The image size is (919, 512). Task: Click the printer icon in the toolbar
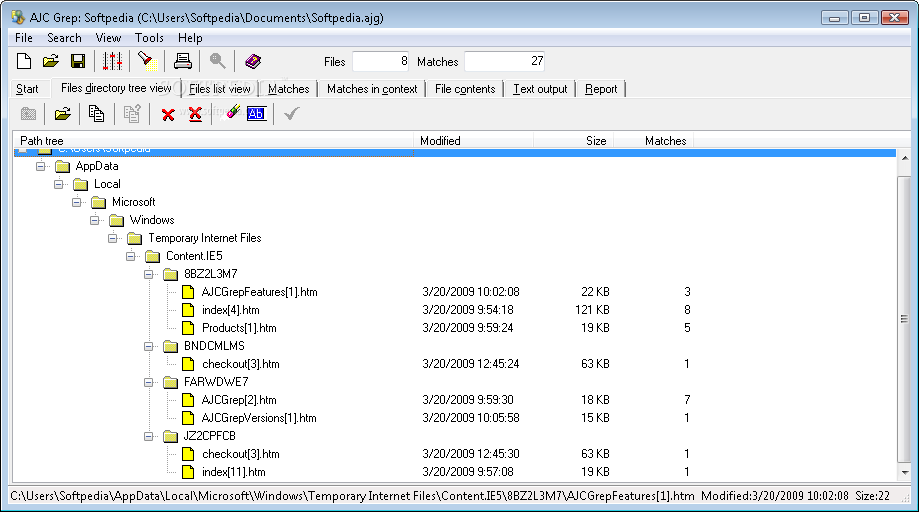[182, 61]
